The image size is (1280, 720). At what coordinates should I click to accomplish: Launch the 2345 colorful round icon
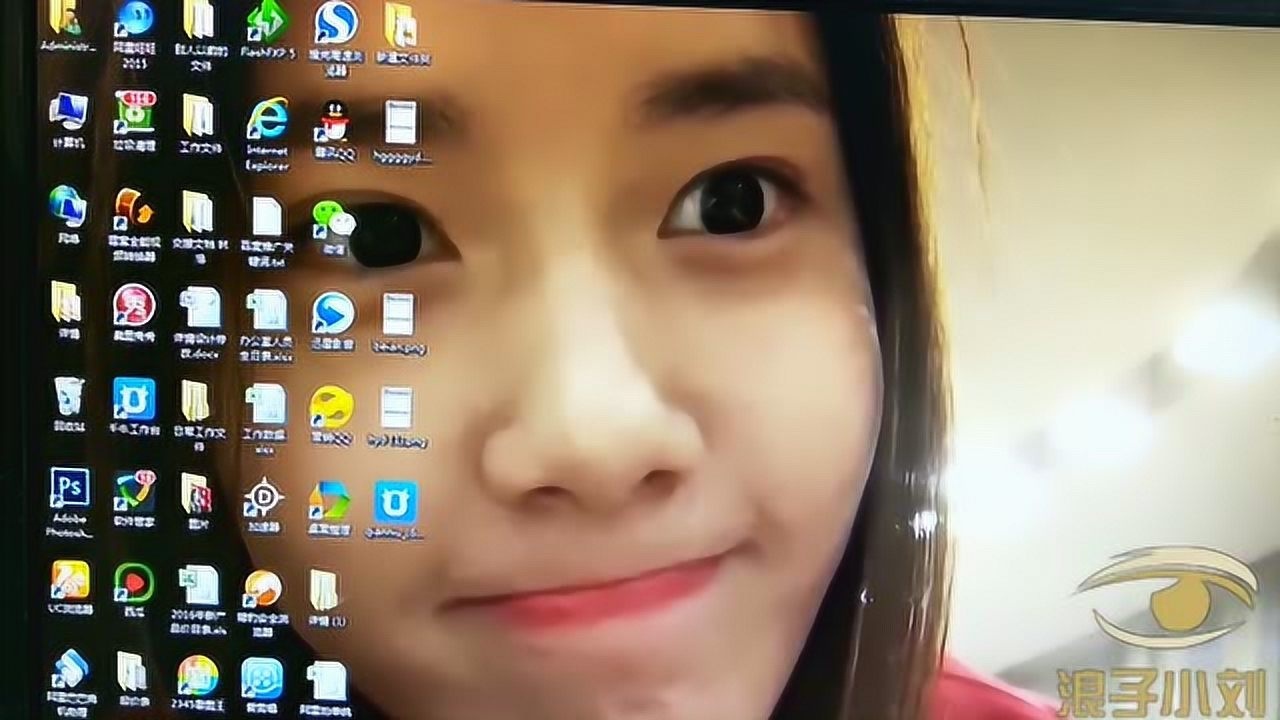click(198, 677)
